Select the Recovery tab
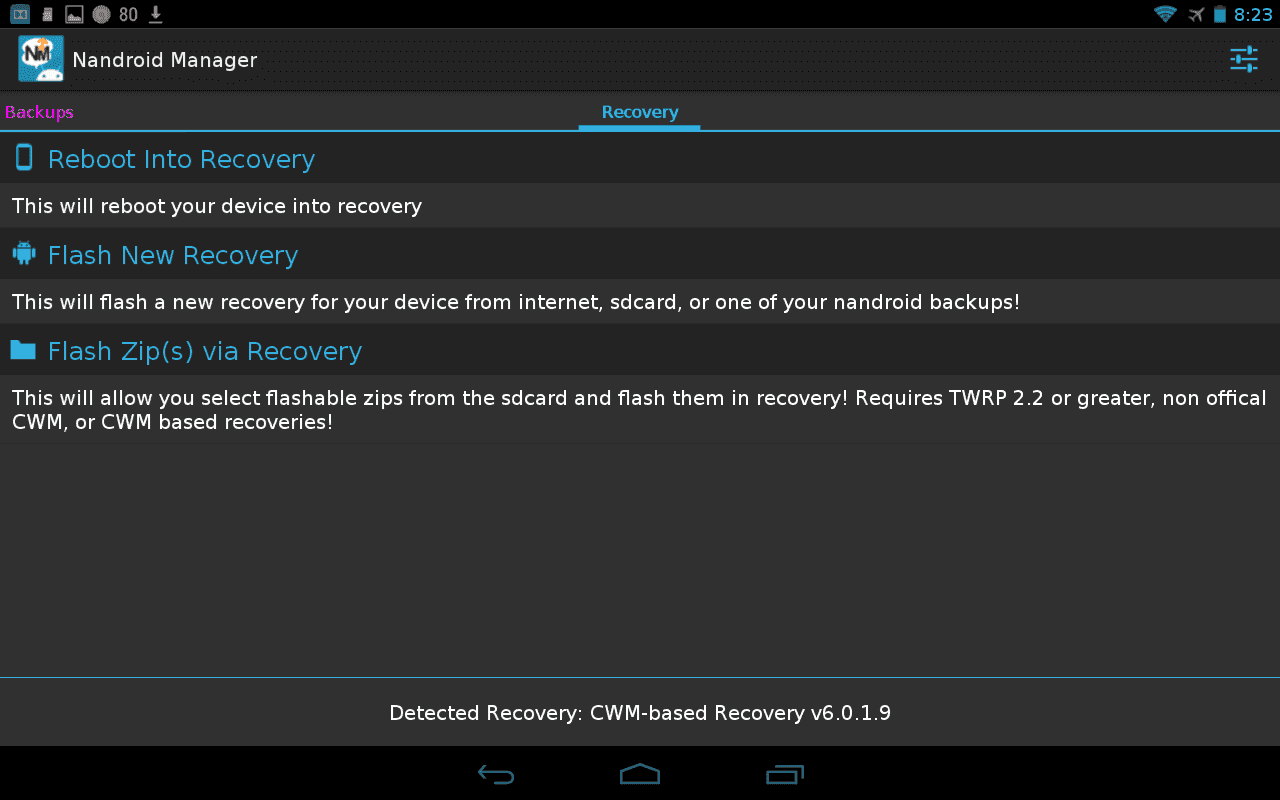 pos(640,112)
